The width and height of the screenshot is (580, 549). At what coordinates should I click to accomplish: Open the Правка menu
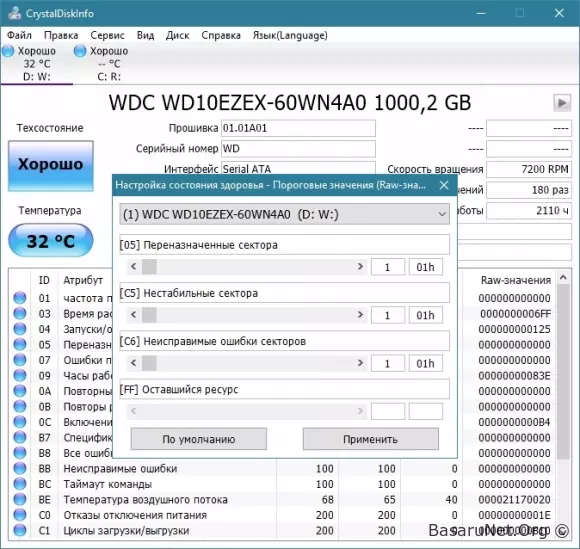61,35
